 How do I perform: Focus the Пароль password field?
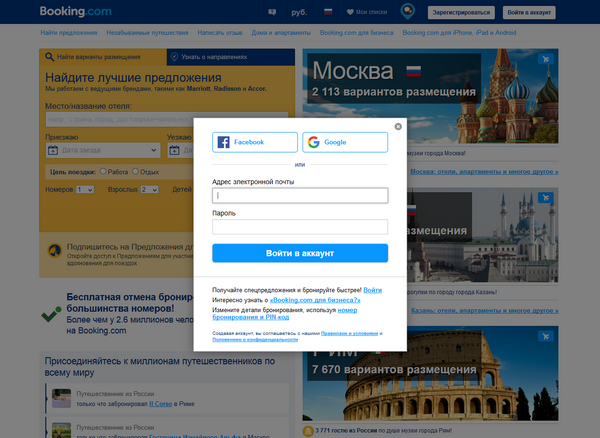300,227
